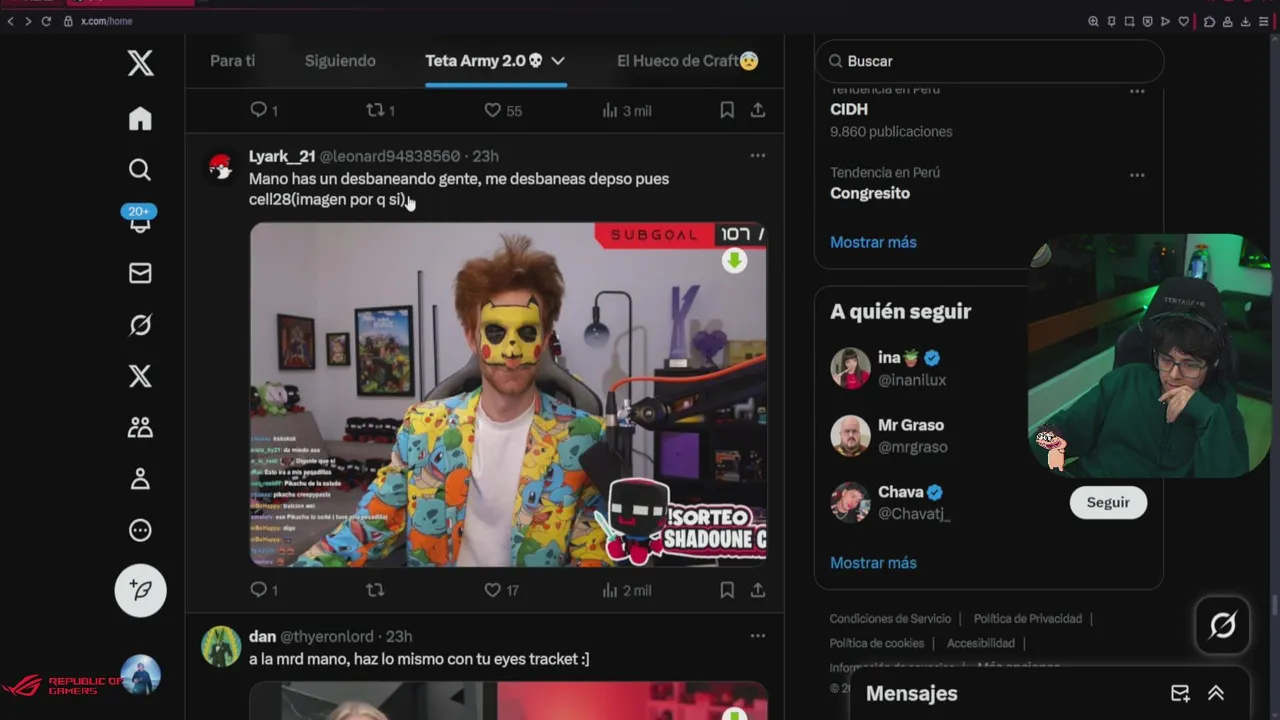
Task: Switch to the Siguiendo tab
Action: [340, 61]
